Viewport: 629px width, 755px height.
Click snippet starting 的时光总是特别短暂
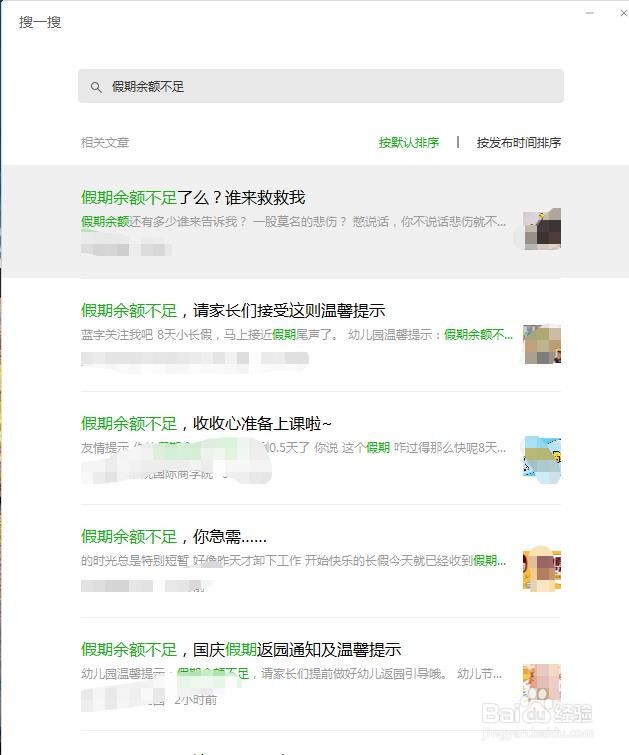(x=293, y=560)
